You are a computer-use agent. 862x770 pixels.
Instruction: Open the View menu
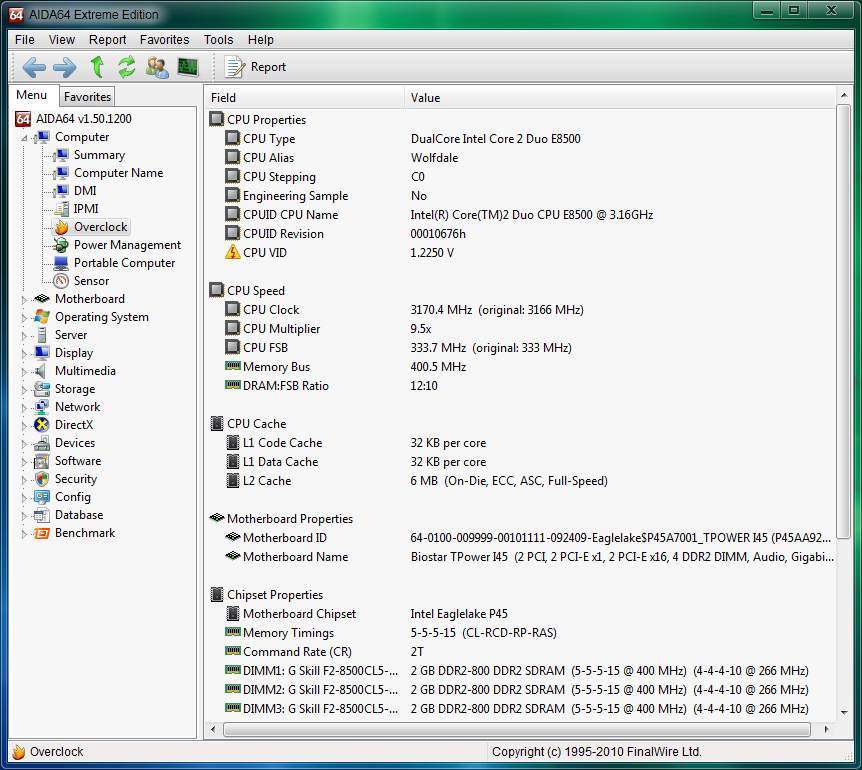[62, 40]
